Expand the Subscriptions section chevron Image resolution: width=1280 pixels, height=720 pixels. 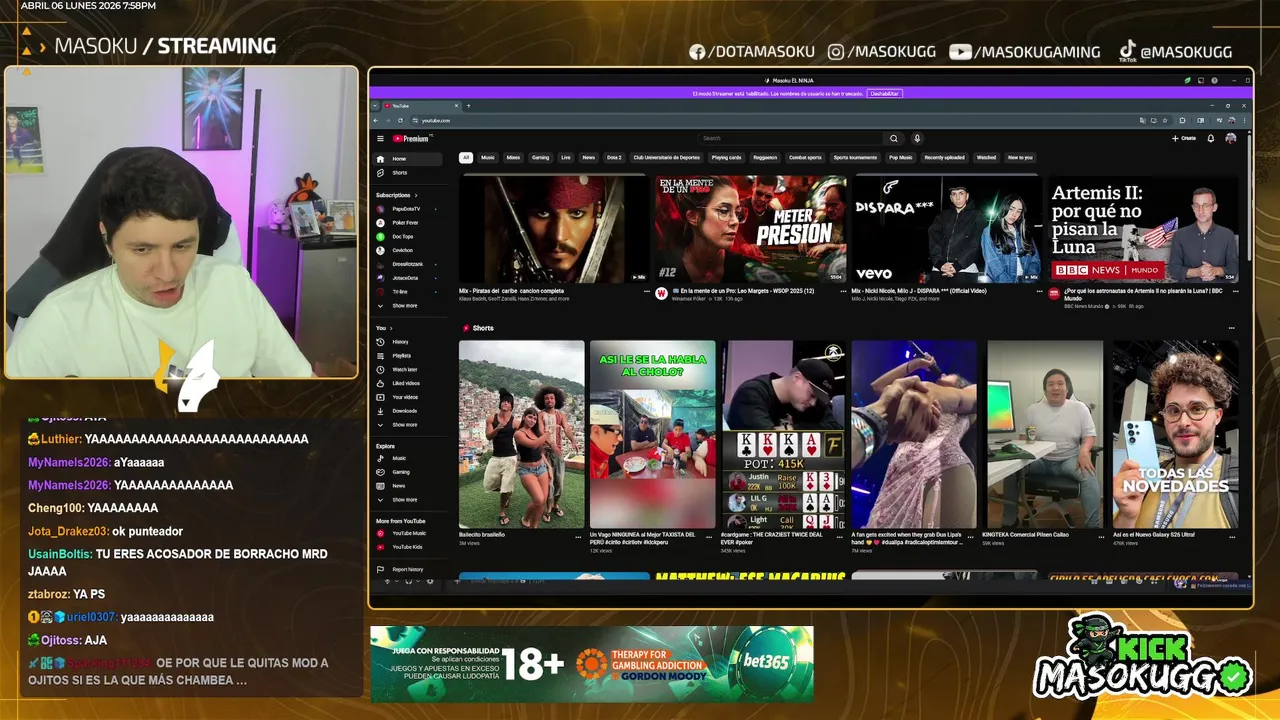pyautogui.click(x=415, y=195)
